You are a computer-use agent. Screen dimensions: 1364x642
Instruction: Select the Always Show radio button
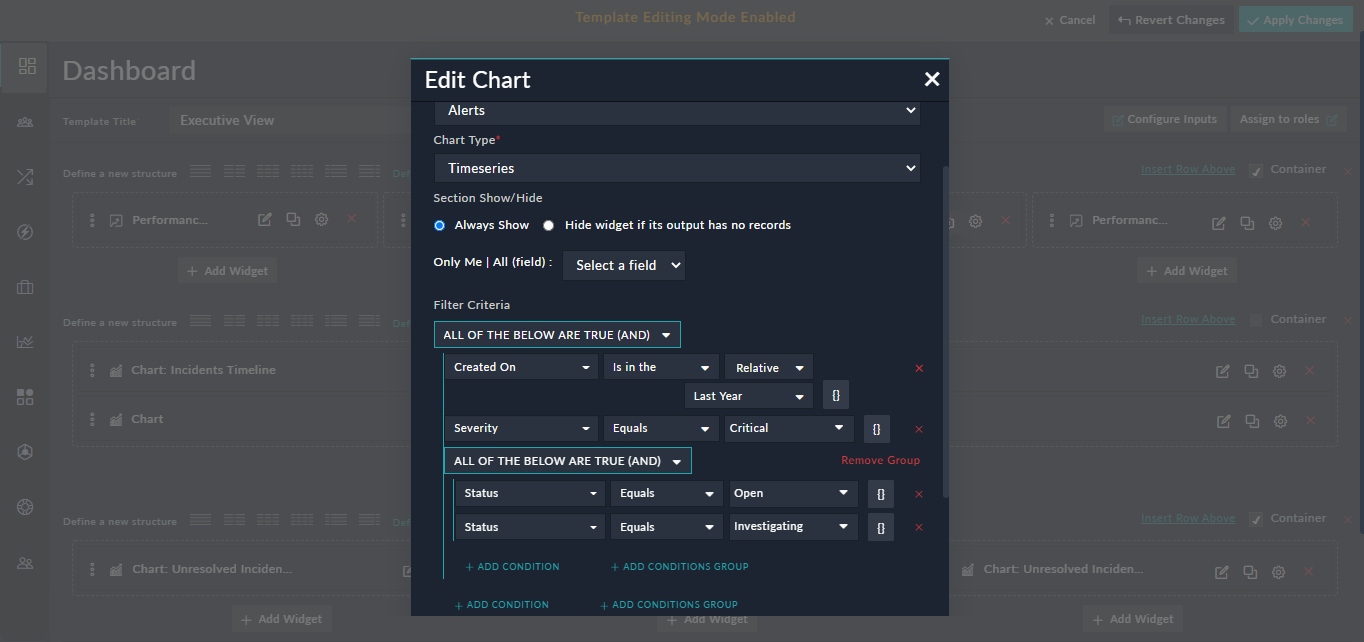[x=439, y=225]
